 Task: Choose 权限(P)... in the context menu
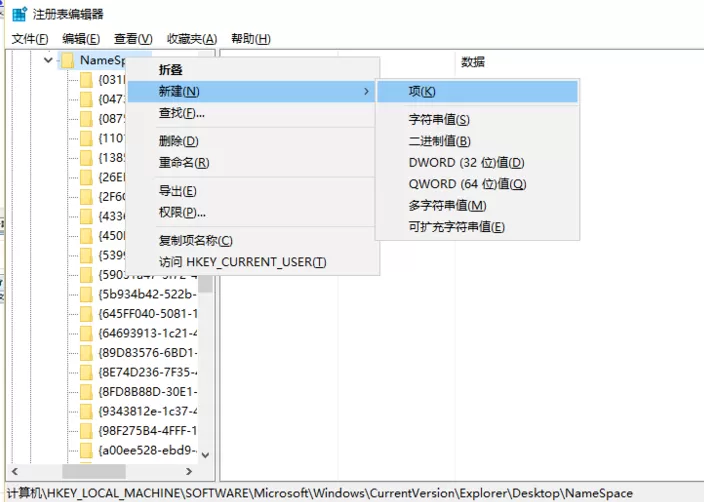pos(254,212)
